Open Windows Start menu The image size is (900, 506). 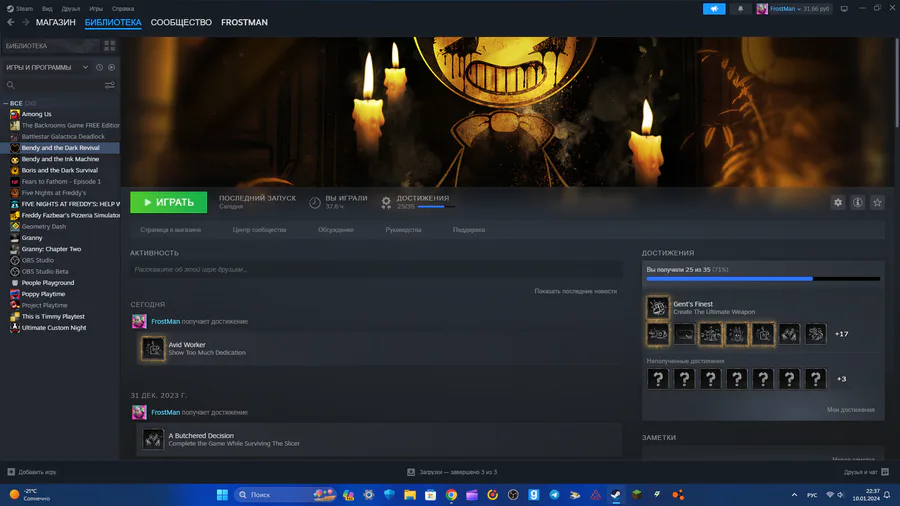coord(222,495)
